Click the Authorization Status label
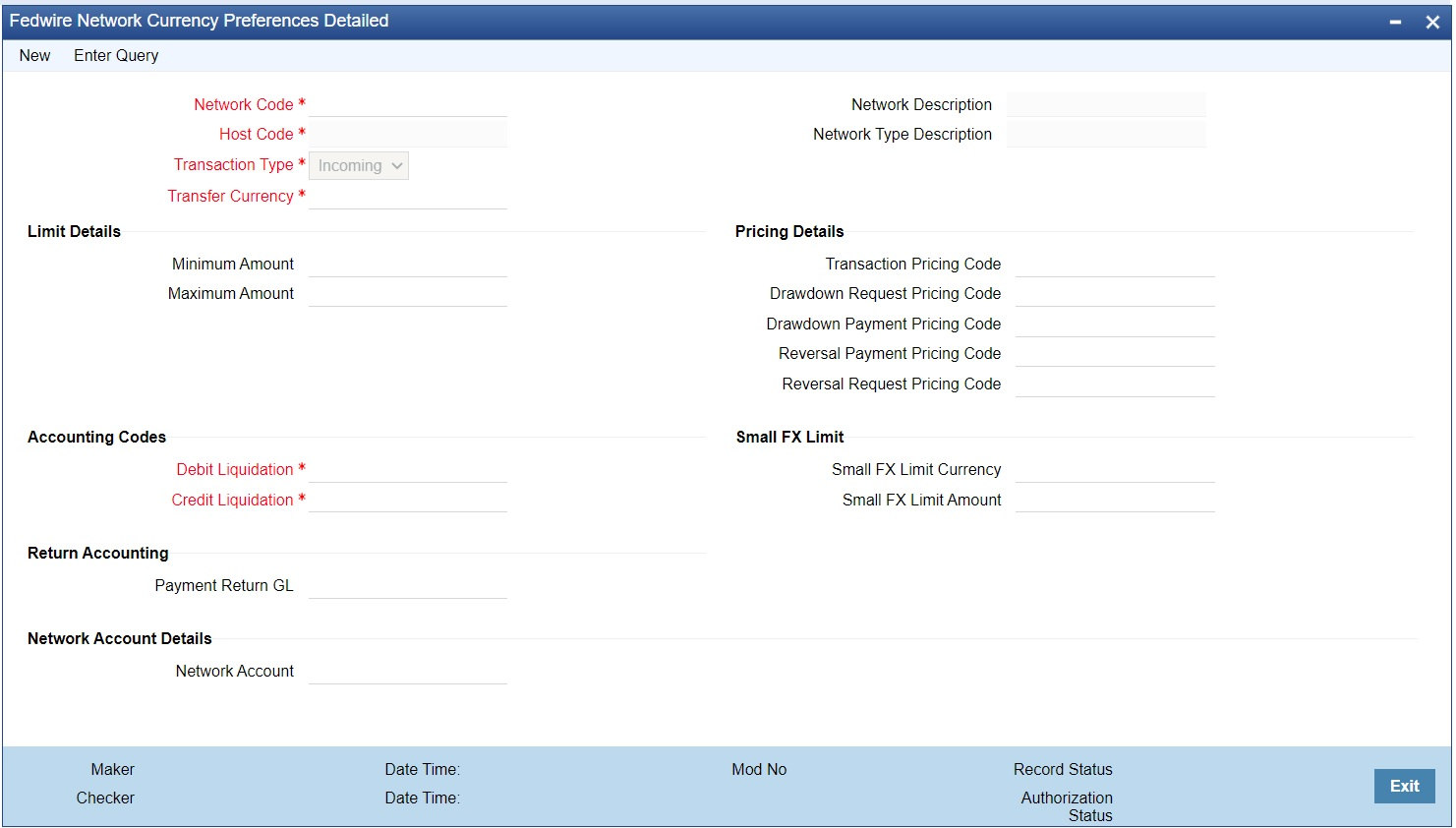The width and height of the screenshot is (1456, 828). tap(1067, 806)
